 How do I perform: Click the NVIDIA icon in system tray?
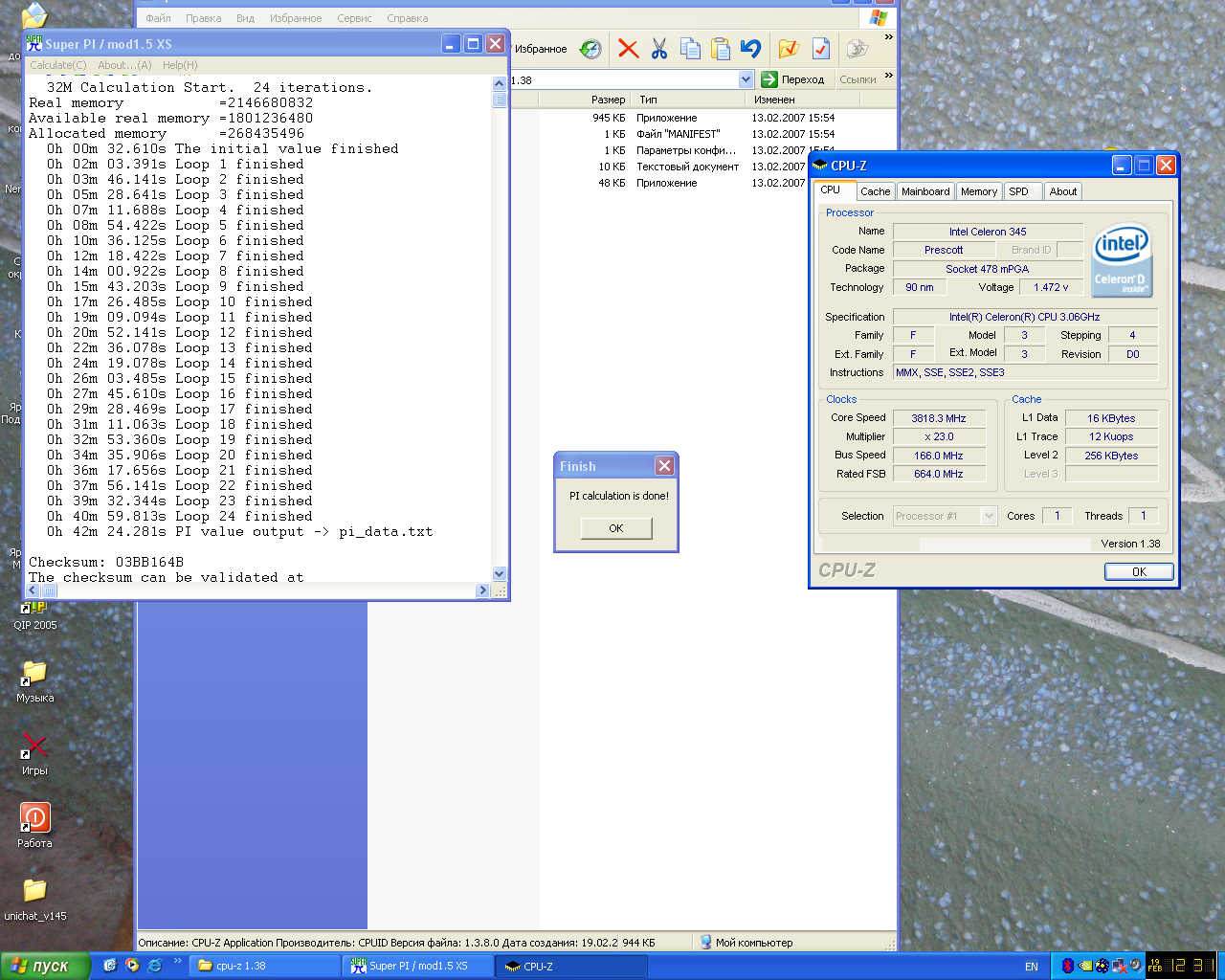[x=1085, y=966]
